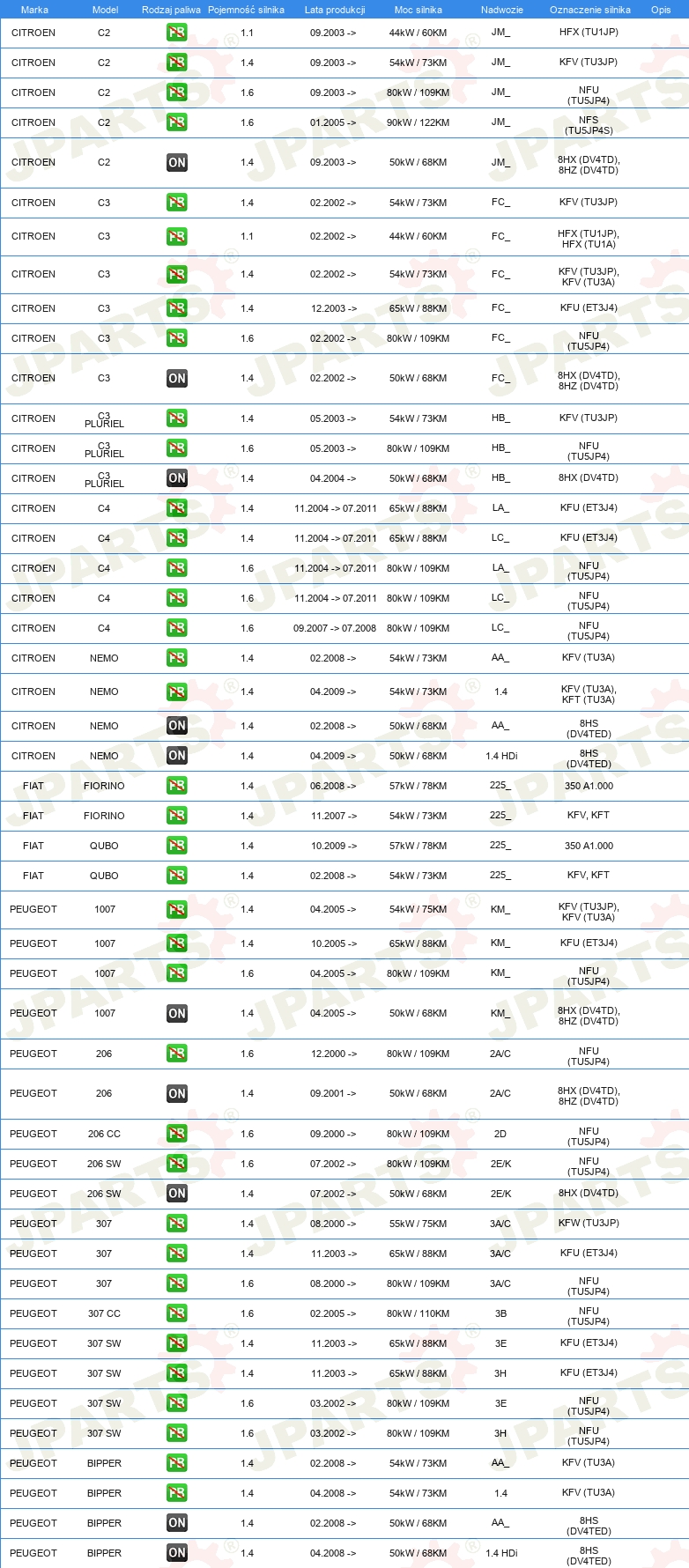
Task: Click the "2D" body code cell
Action: click(500, 1134)
